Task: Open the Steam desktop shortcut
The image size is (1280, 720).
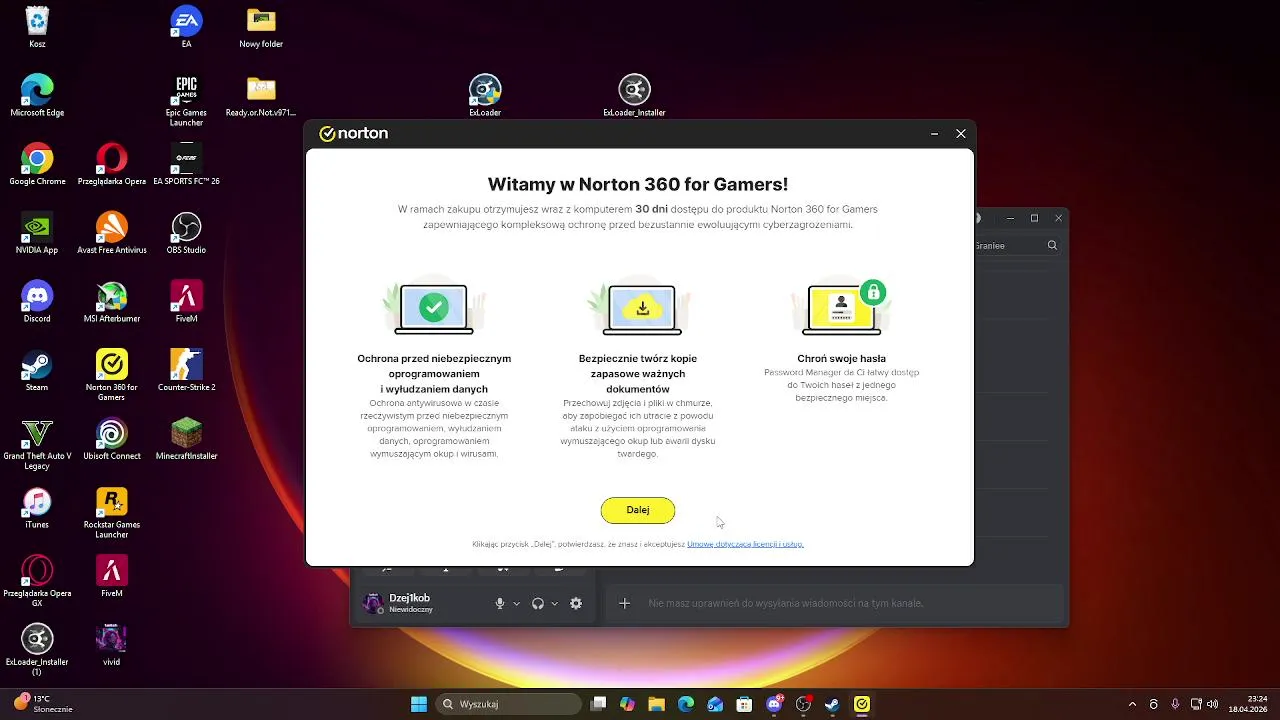Action: [37, 371]
